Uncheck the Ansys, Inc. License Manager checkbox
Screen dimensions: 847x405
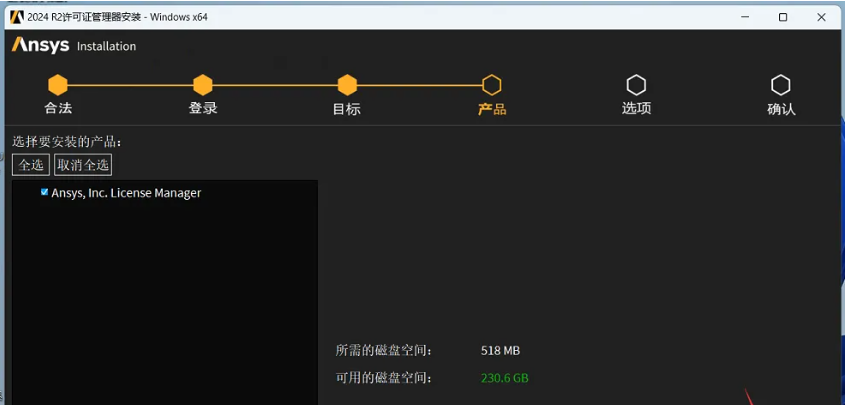pyautogui.click(x=44, y=192)
